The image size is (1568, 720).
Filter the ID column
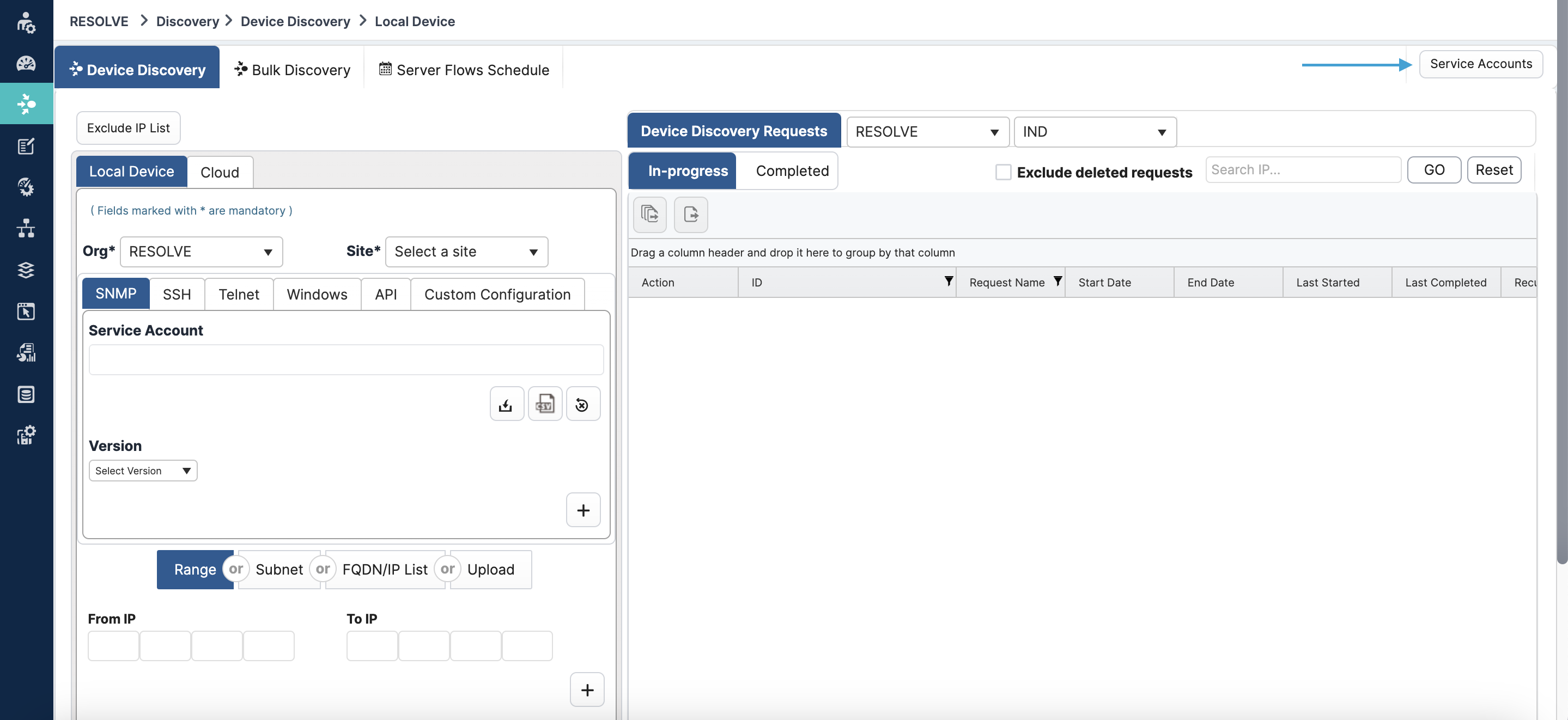click(x=949, y=281)
